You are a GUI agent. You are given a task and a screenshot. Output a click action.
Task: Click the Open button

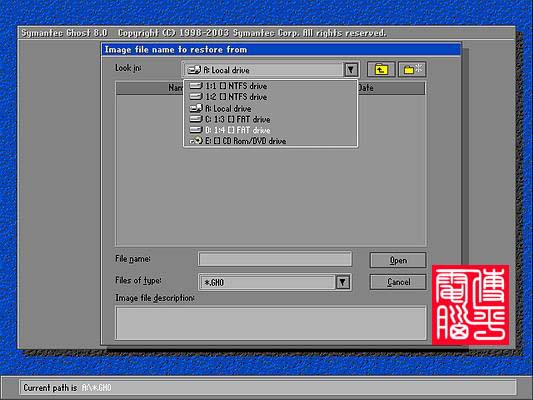coord(398,260)
